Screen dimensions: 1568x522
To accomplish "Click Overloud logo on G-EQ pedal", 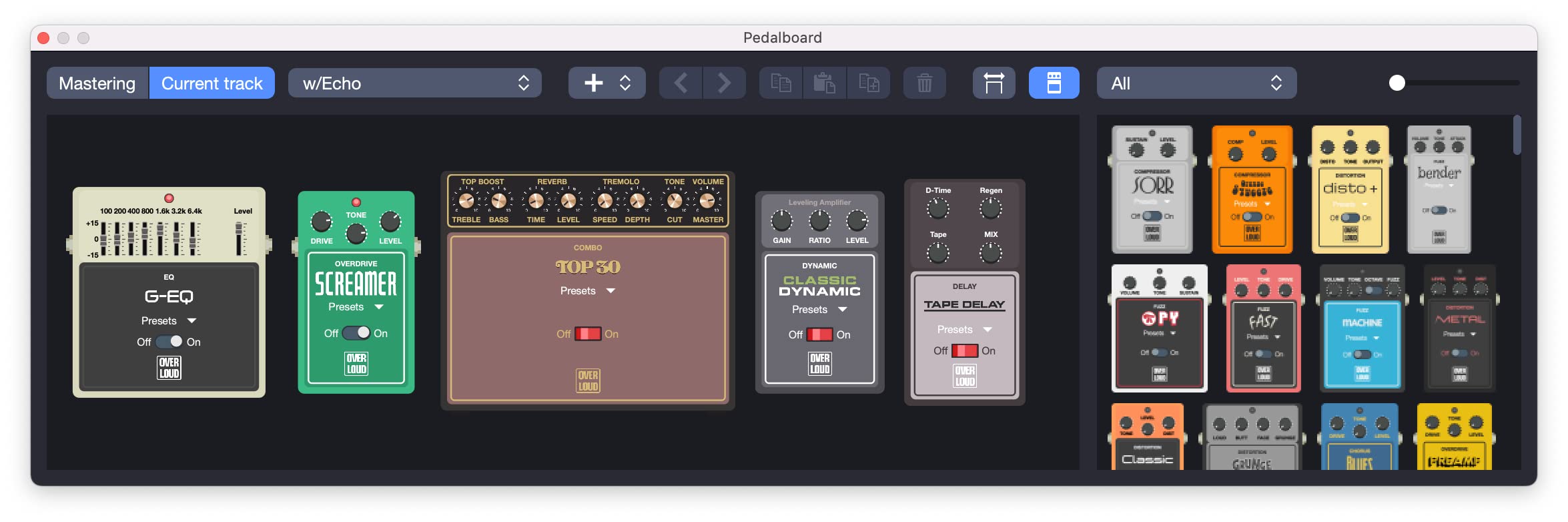I will coord(169,367).
